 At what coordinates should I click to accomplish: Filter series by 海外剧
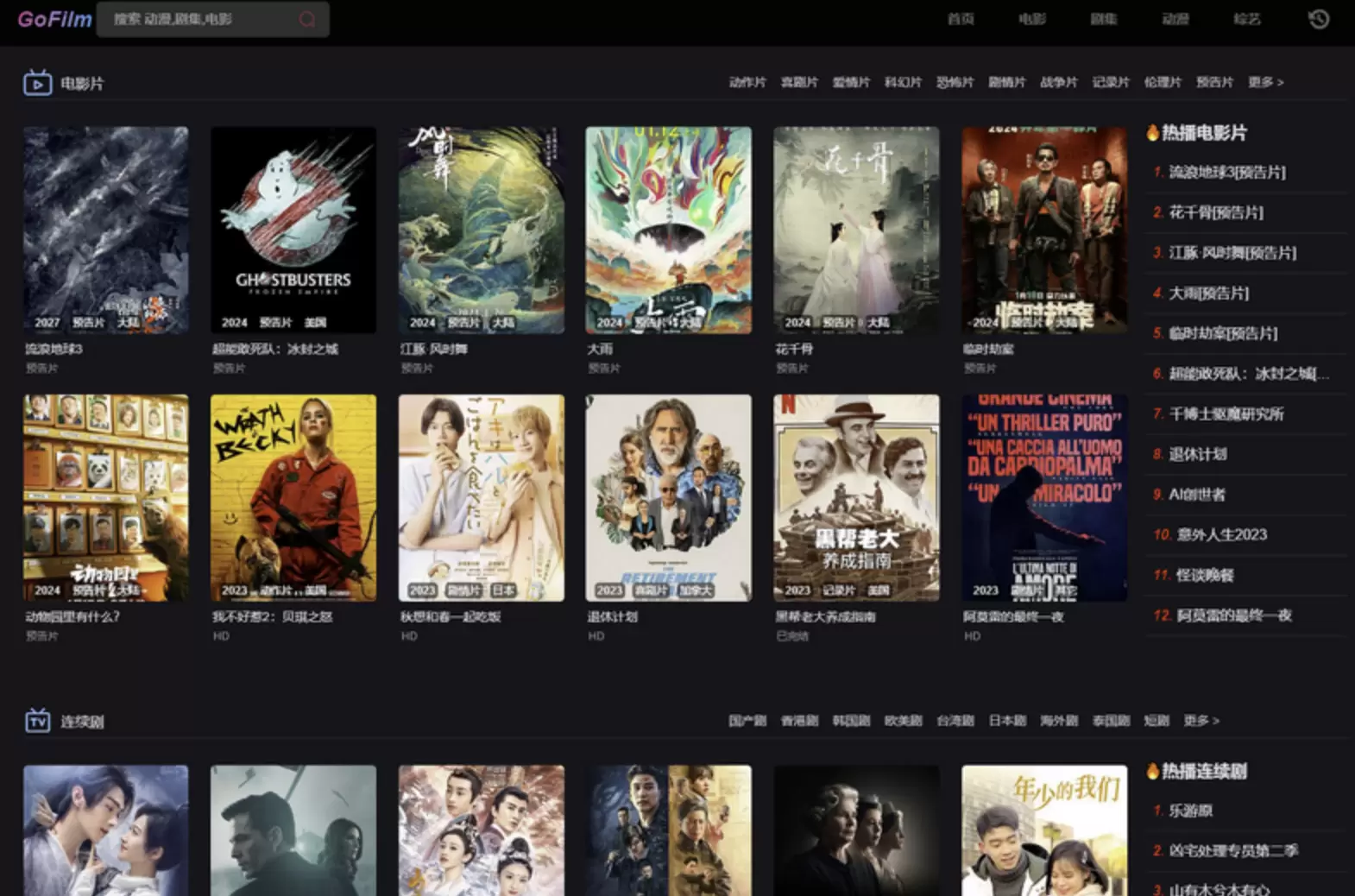coord(1059,720)
